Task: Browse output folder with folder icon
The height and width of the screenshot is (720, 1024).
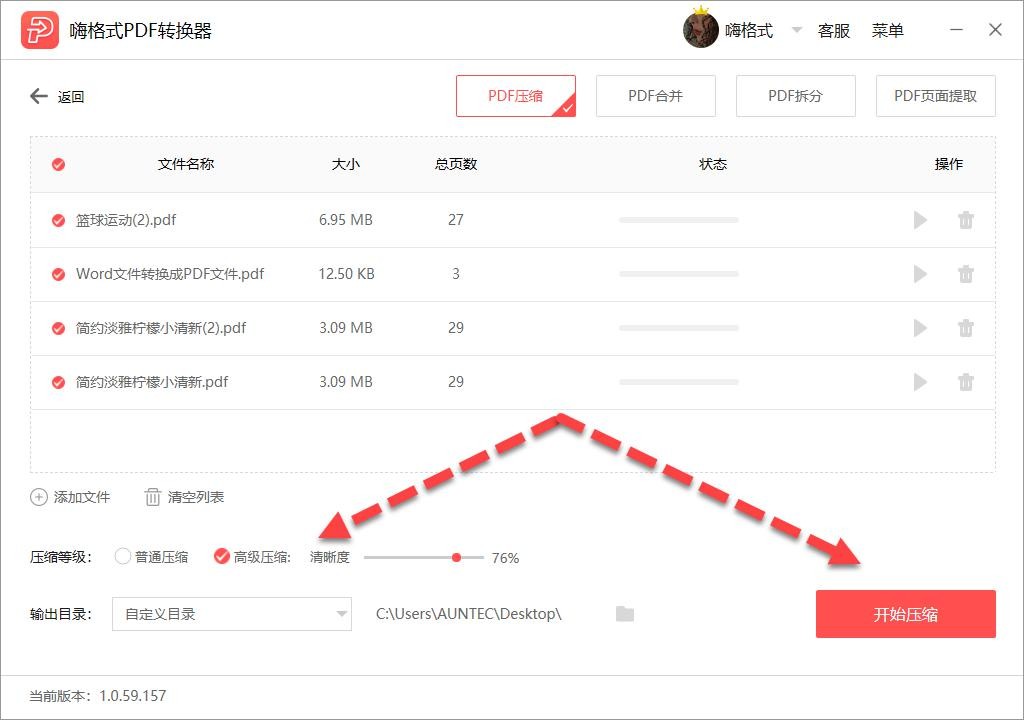Action: (x=625, y=614)
